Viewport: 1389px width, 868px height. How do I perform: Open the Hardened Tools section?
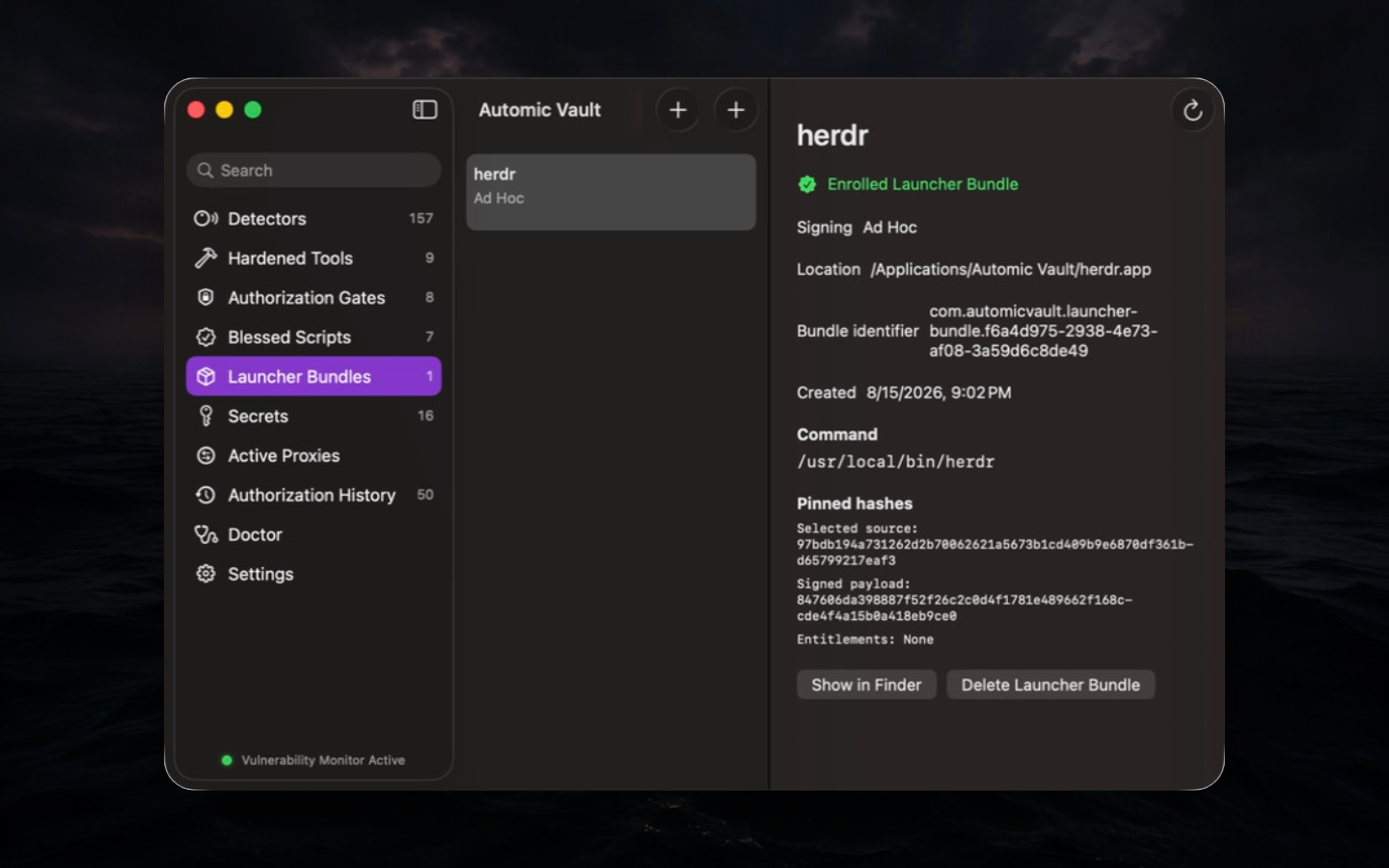click(313, 258)
